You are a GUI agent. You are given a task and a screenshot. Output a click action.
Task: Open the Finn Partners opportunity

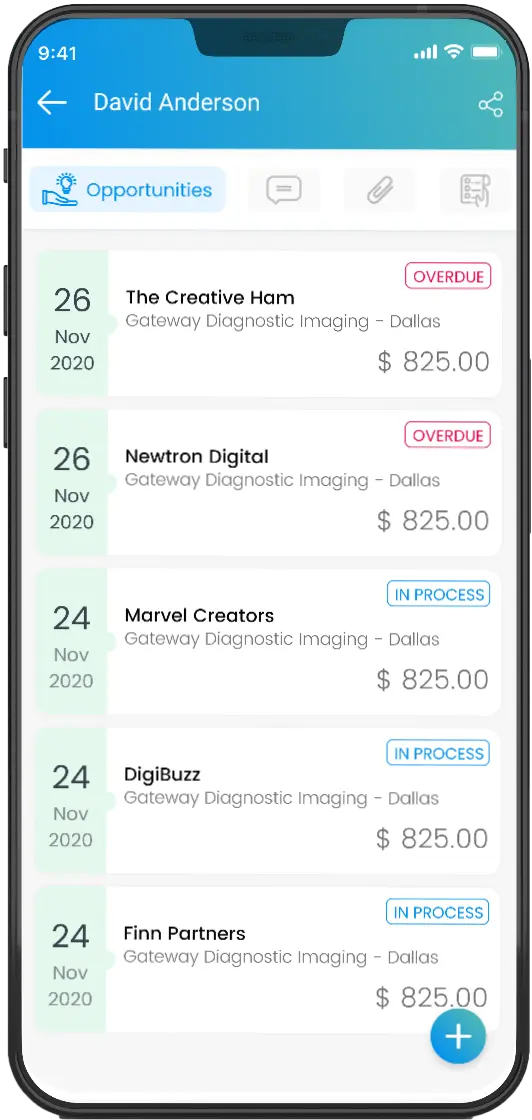pyautogui.click(x=267, y=960)
